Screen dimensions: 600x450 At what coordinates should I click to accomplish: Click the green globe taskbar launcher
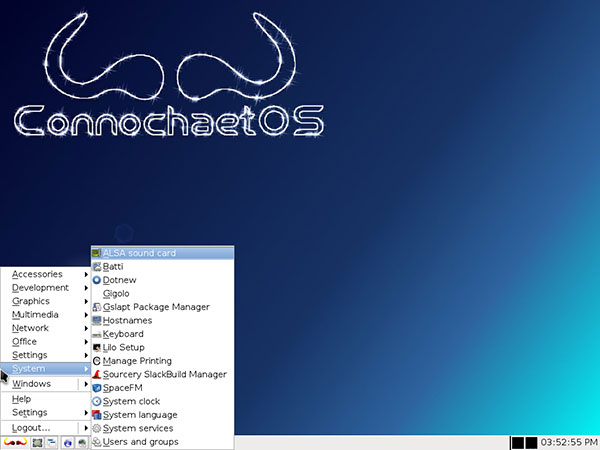[82, 443]
